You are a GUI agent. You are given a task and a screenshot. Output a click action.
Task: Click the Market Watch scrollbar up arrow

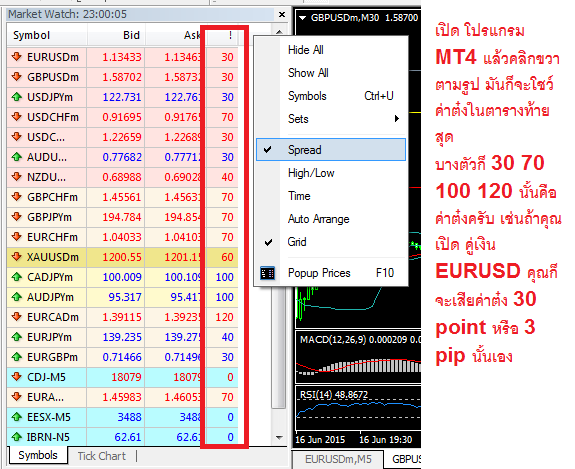tap(279, 32)
